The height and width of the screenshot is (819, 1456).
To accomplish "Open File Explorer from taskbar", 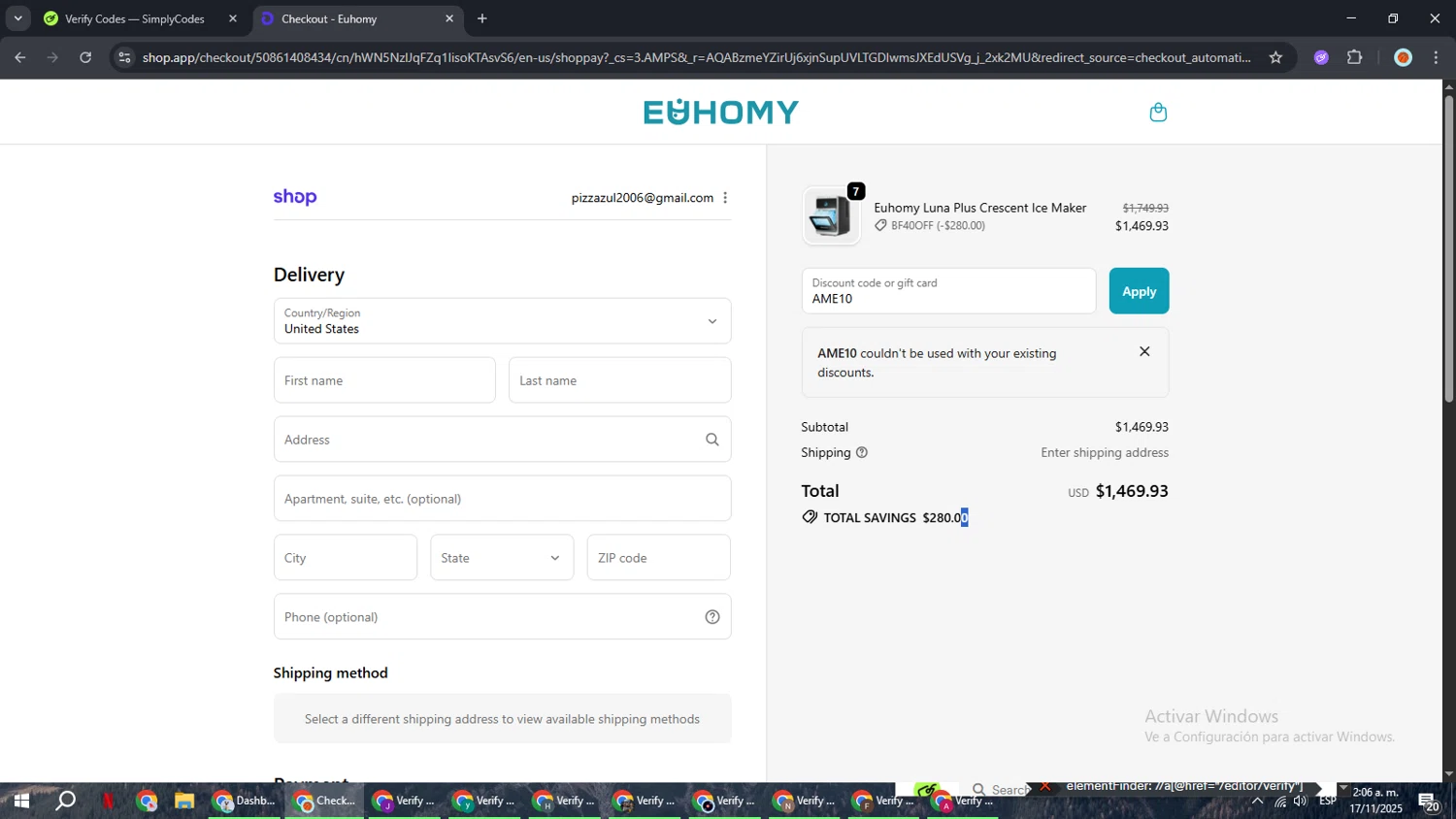I will 184,801.
